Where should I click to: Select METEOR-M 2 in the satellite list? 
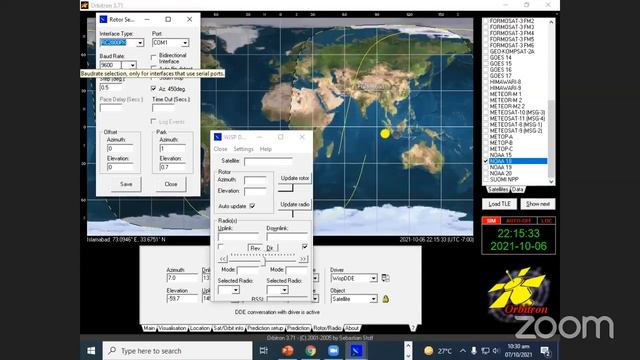pyautogui.click(x=505, y=100)
